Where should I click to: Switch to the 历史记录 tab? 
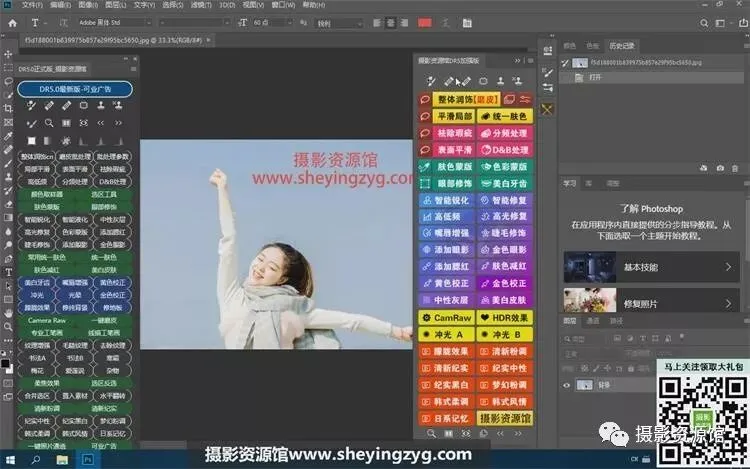tap(621, 46)
